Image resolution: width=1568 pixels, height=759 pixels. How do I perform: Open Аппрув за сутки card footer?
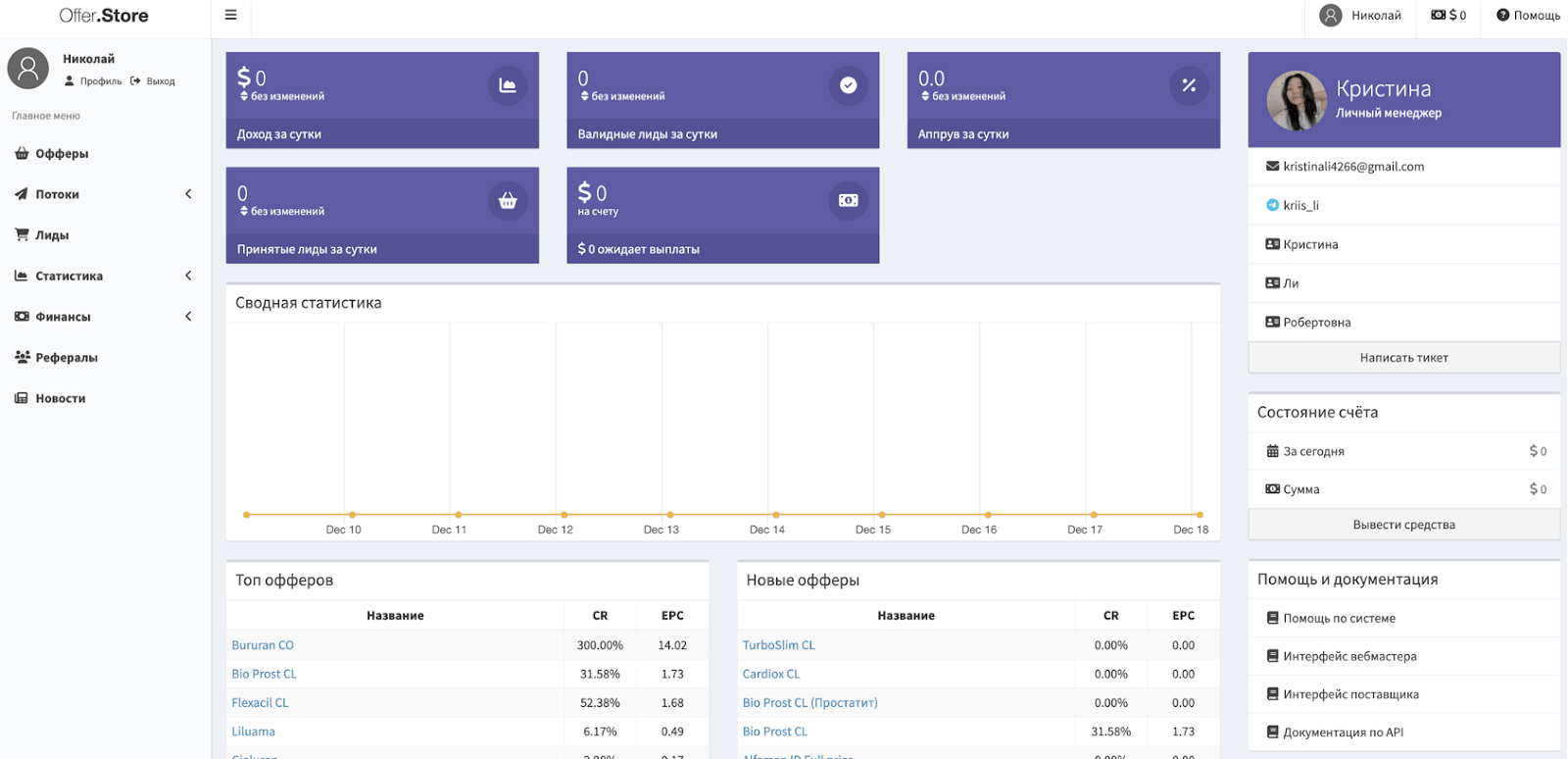(x=1063, y=134)
